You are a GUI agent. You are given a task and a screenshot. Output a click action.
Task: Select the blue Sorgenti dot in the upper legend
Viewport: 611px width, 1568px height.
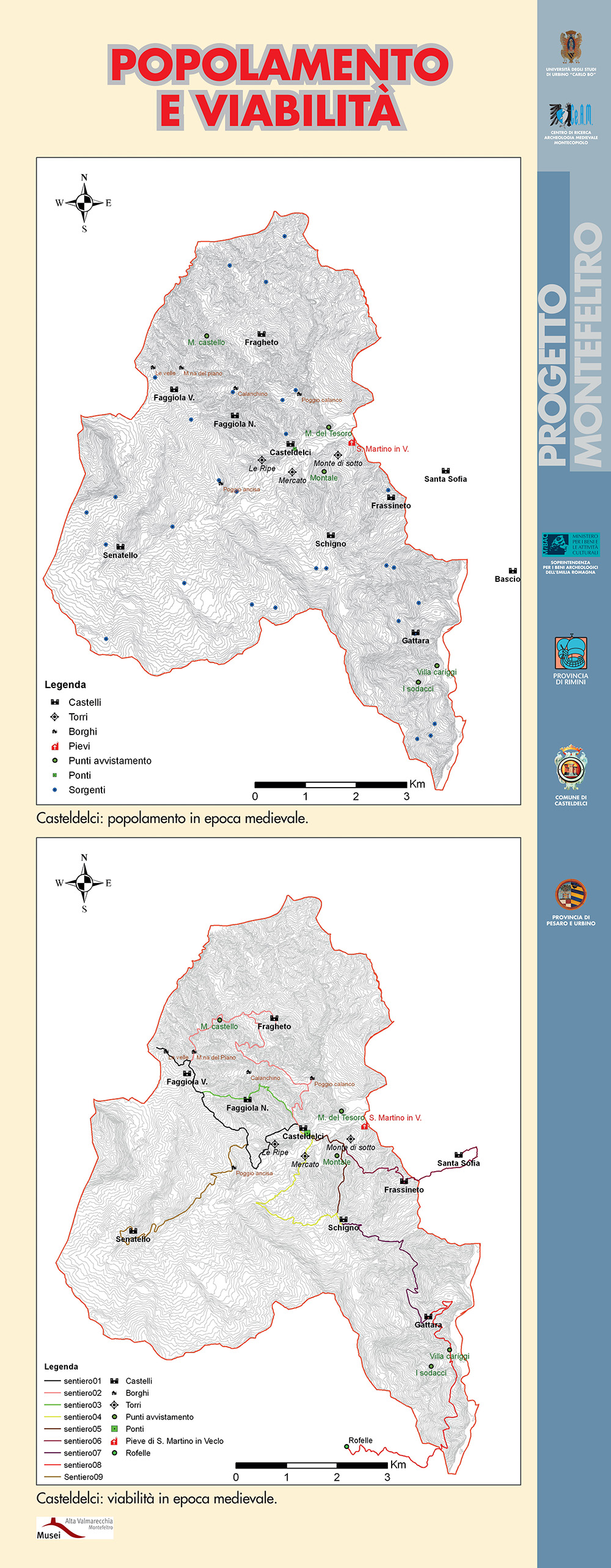(x=55, y=789)
